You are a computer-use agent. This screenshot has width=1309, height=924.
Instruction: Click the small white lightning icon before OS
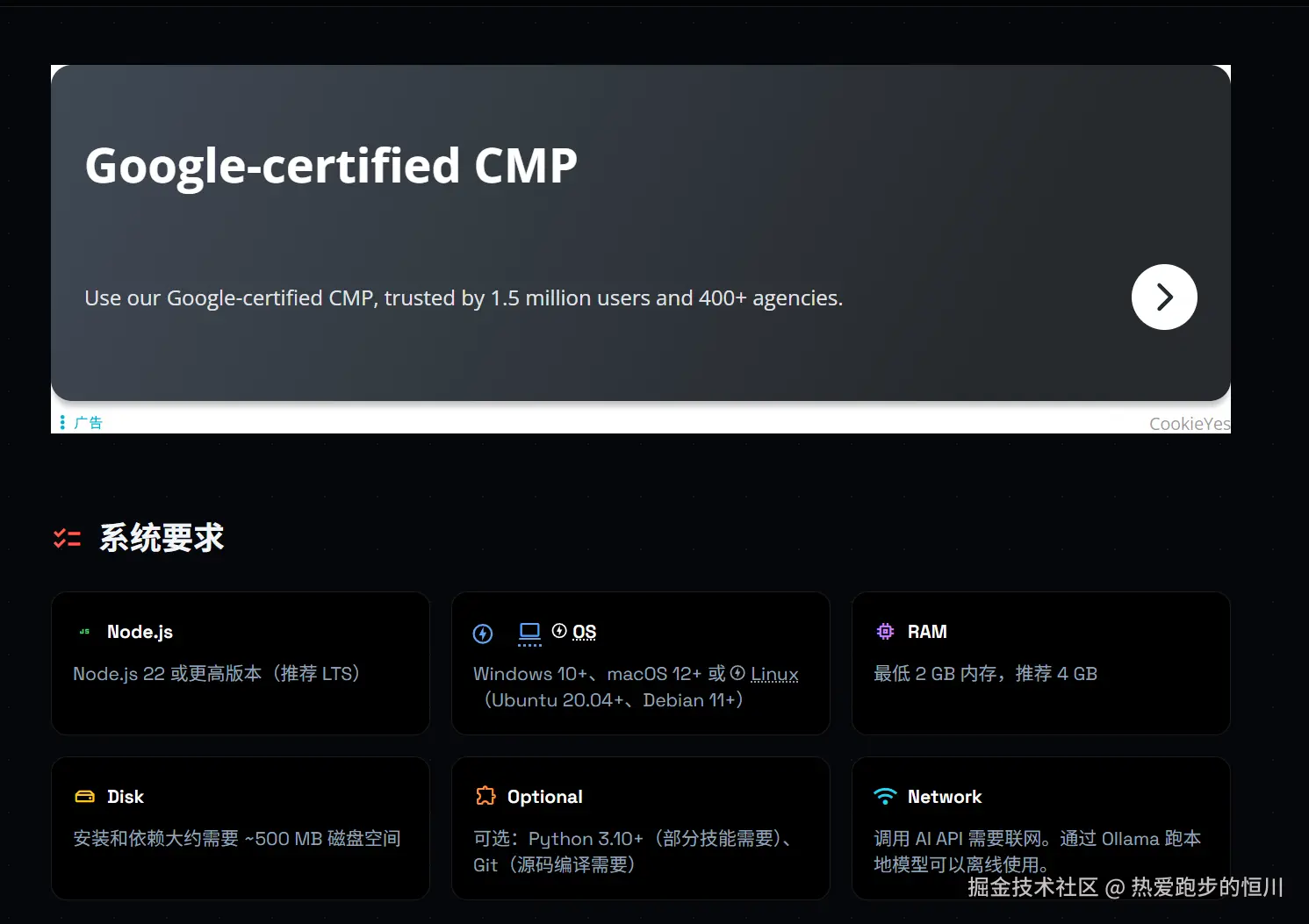(x=559, y=631)
